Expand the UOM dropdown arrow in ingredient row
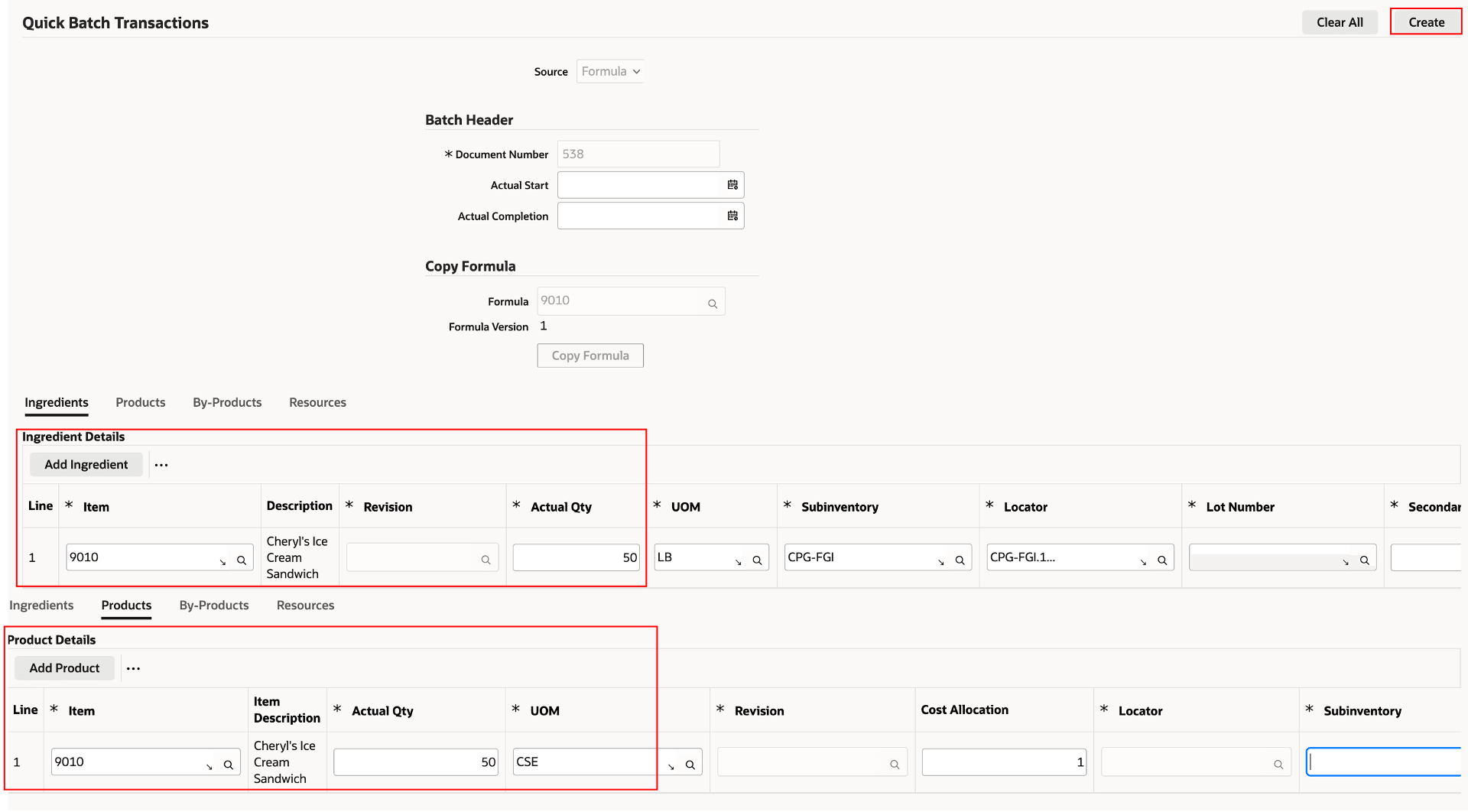The image size is (1468, 812). coord(738,560)
